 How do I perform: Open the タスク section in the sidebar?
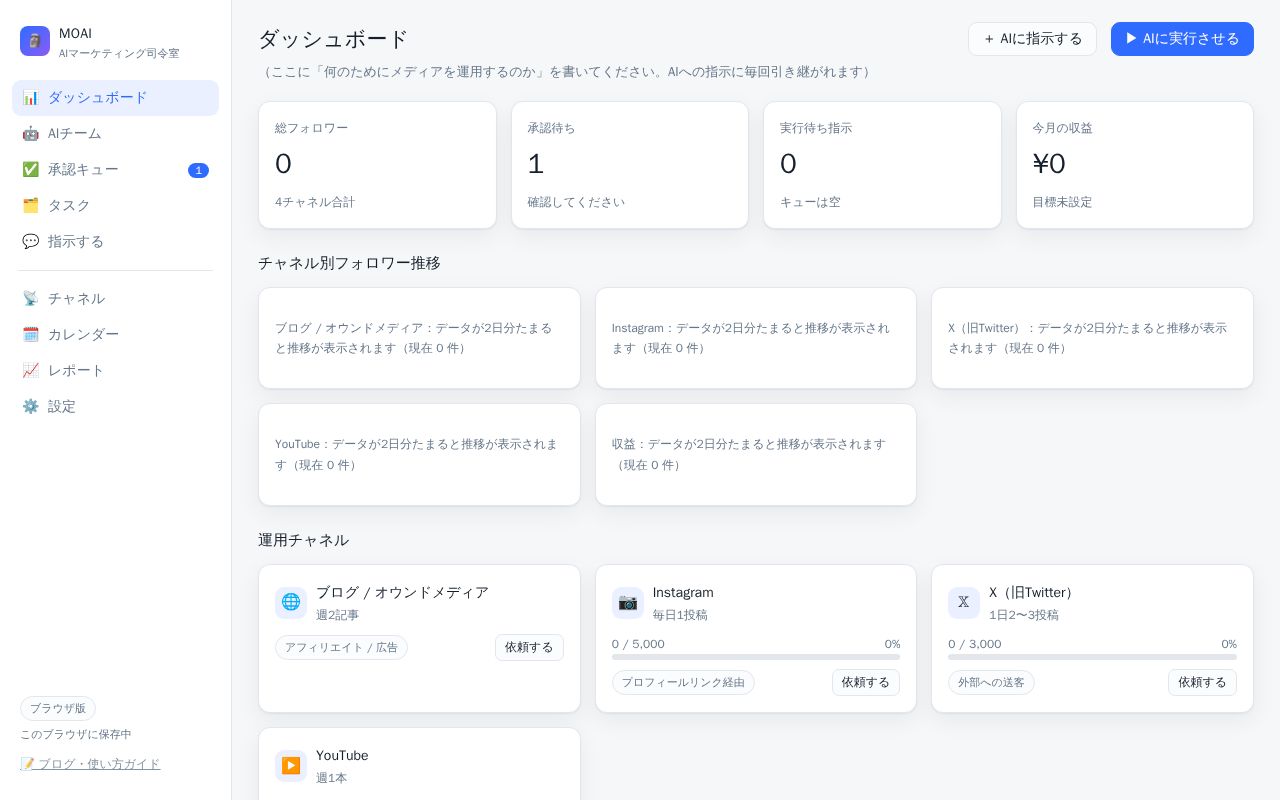point(115,206)
